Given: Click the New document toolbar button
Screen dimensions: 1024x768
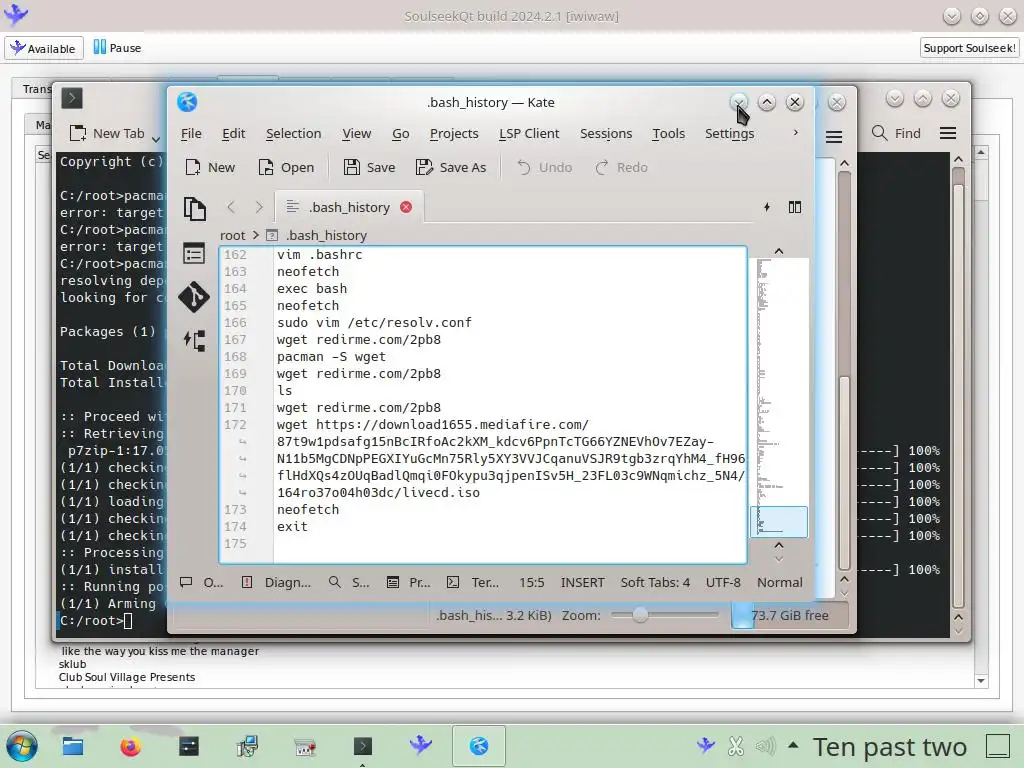Looking at the screenshot, I should [210, 167].
